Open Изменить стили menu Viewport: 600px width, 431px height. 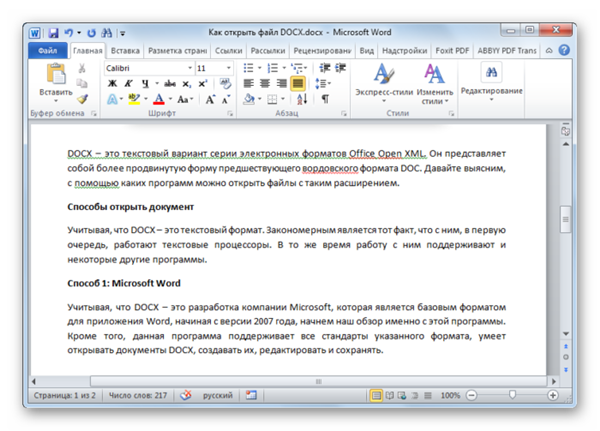pyautogui.click(x=435, y=84)
